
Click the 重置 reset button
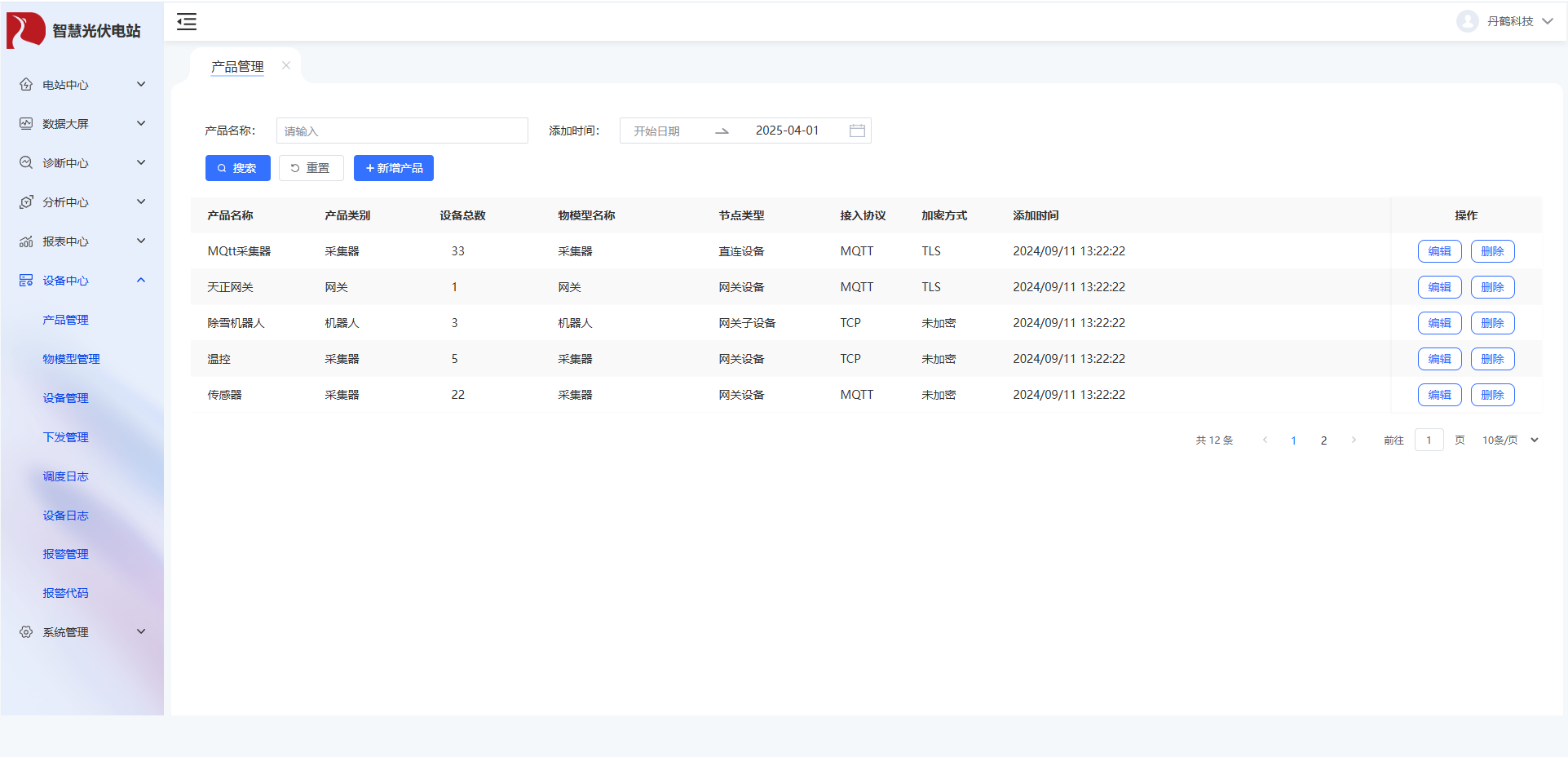(x=311, y=168)
